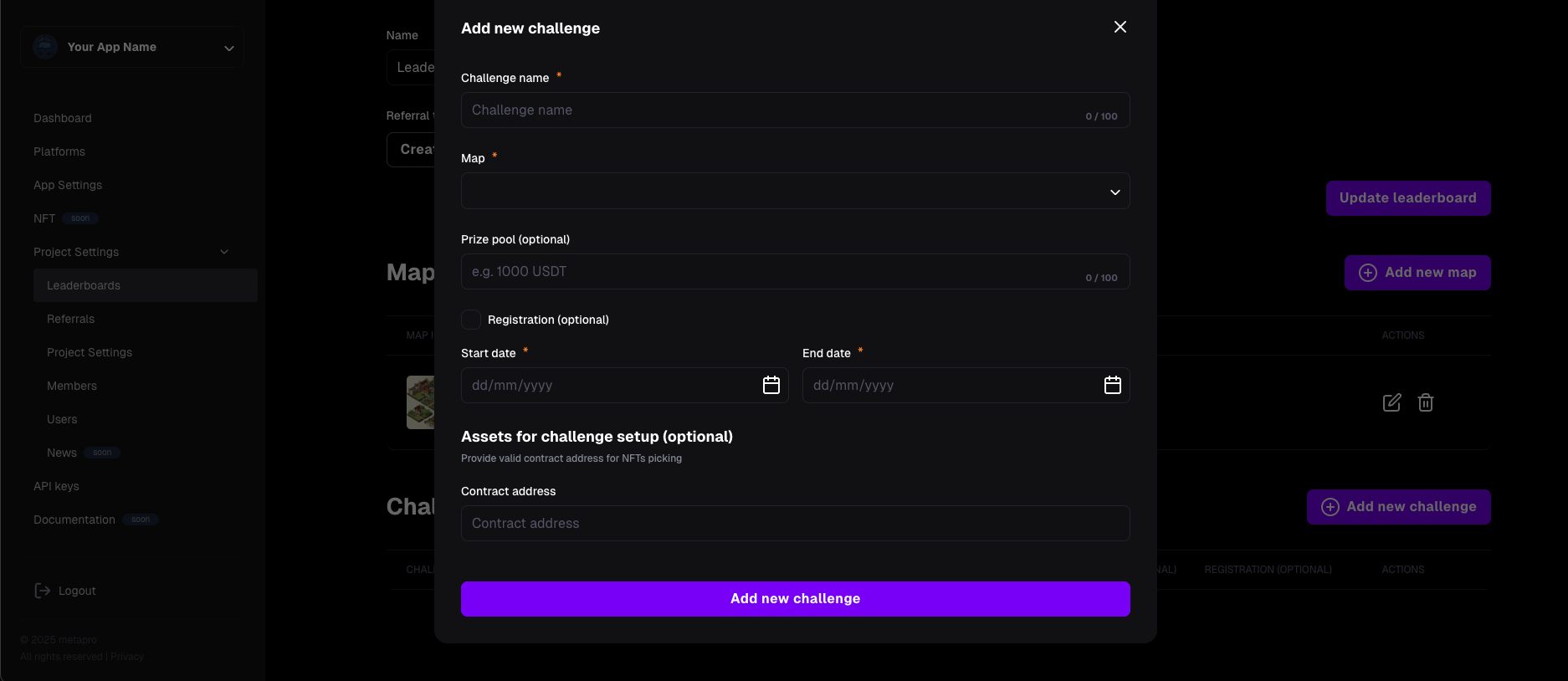Open the Referrals sidebar item
Viewport: 1568px width, 681px height.
pos(70,319)
